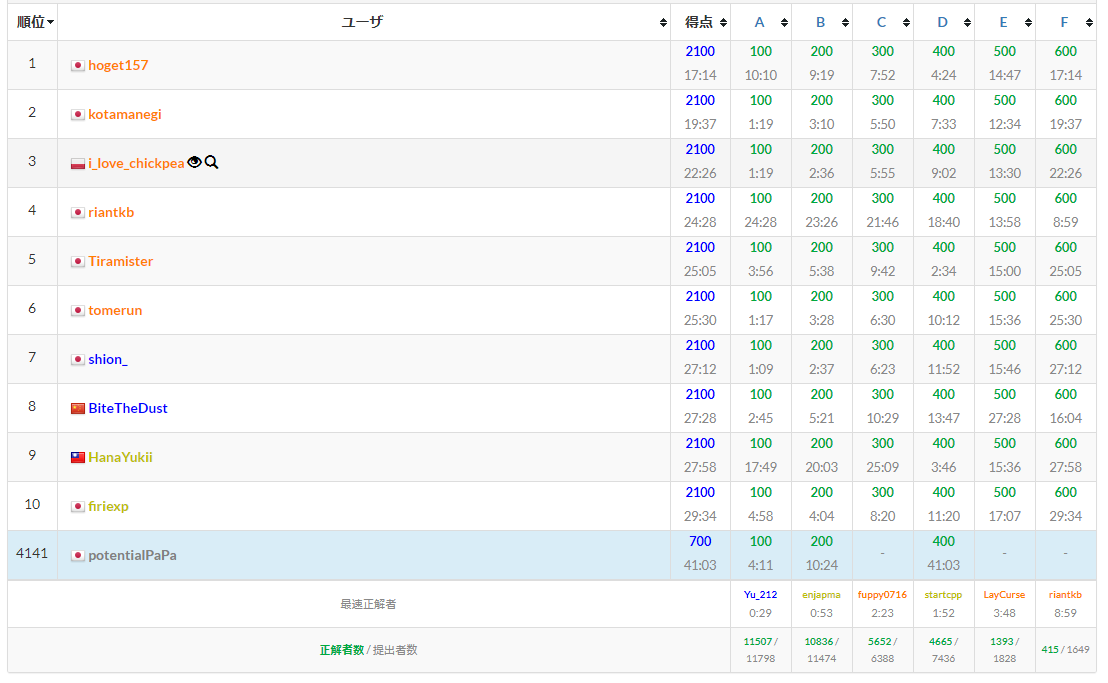Click the China flag beside BiteTheDust

(x=78, y=409)
